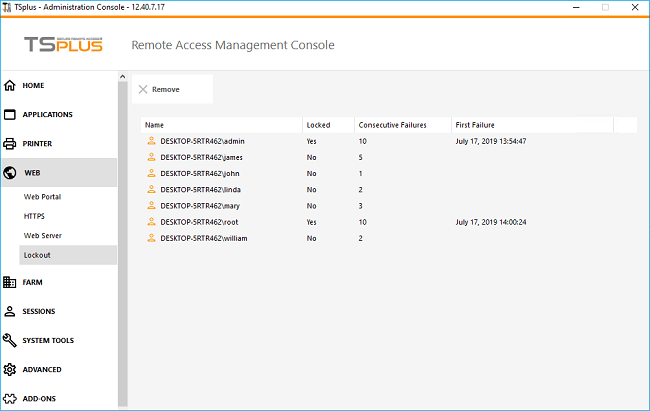Click the Advanced gear icon

[10, 369]
